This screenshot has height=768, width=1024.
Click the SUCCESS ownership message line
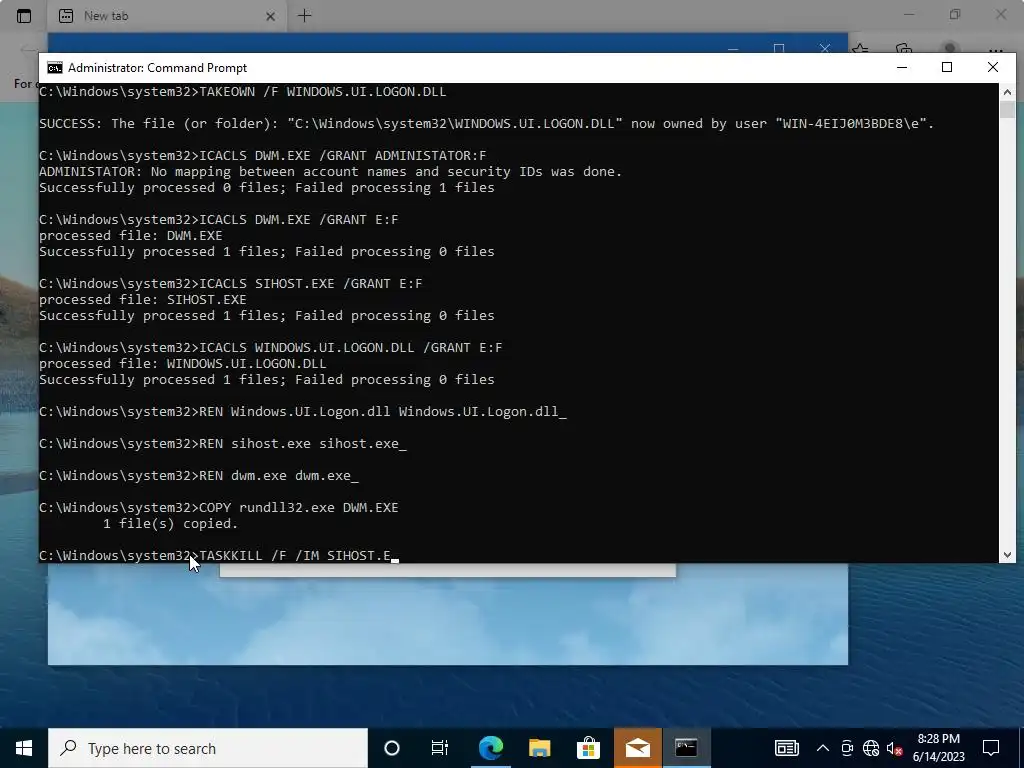(487, 123)
